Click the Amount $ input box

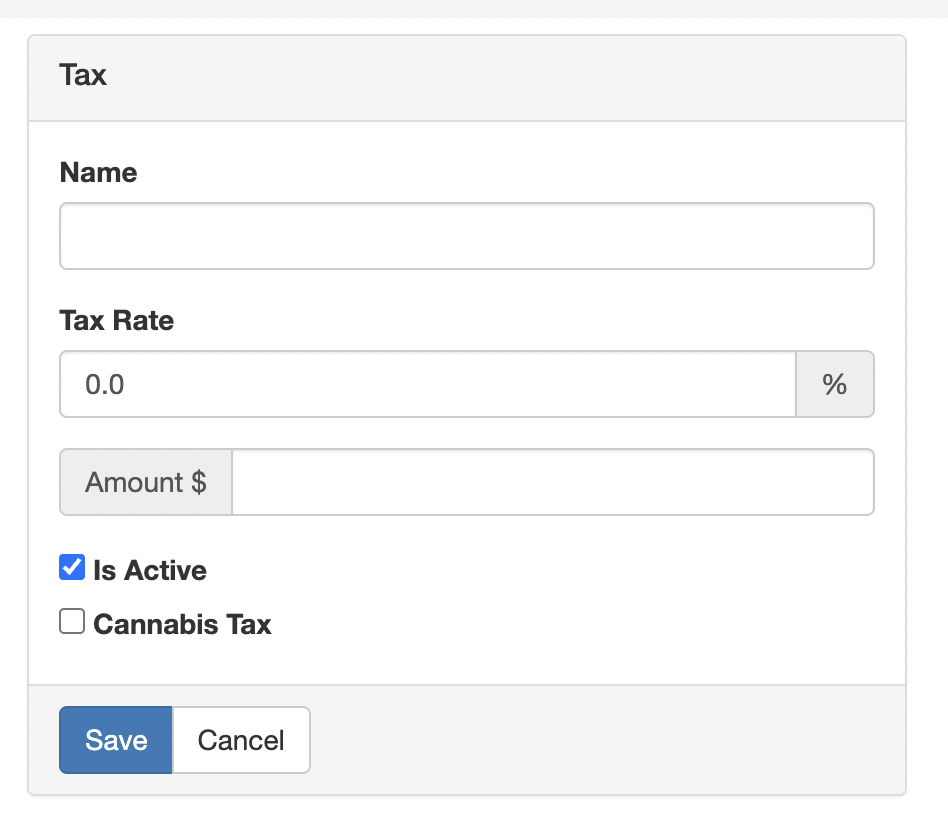553,482
